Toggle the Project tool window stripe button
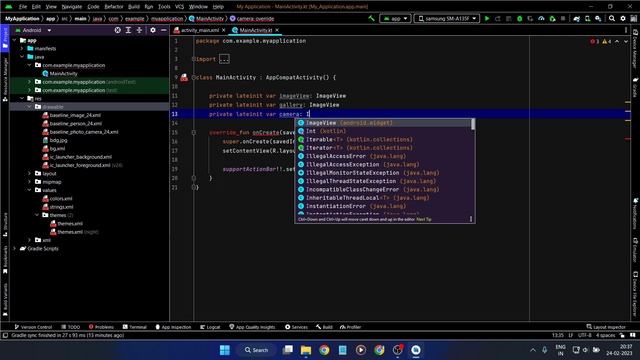 [5, 39]
